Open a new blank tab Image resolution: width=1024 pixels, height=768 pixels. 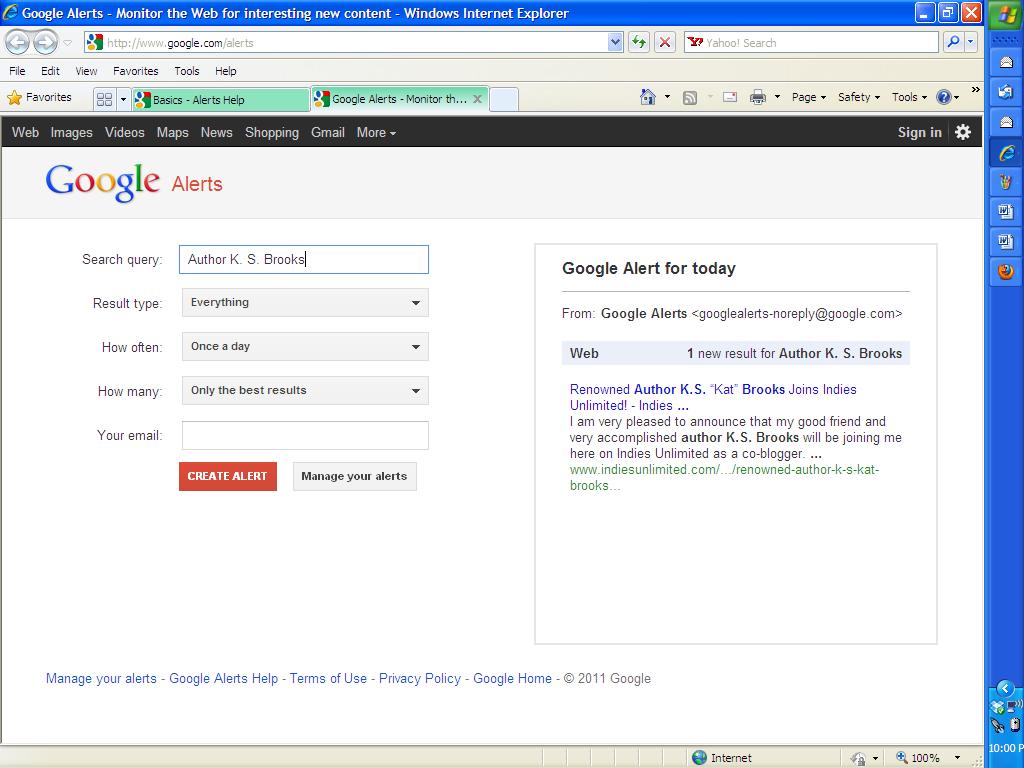point(504,99)
